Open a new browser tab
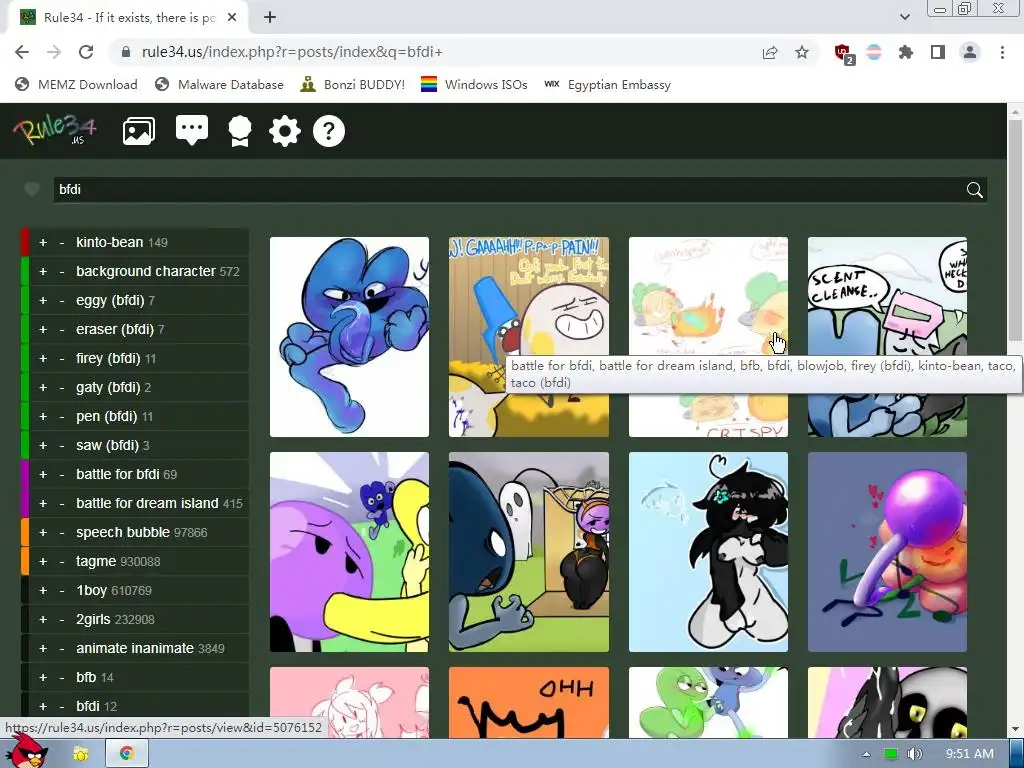 pos(270,18)
